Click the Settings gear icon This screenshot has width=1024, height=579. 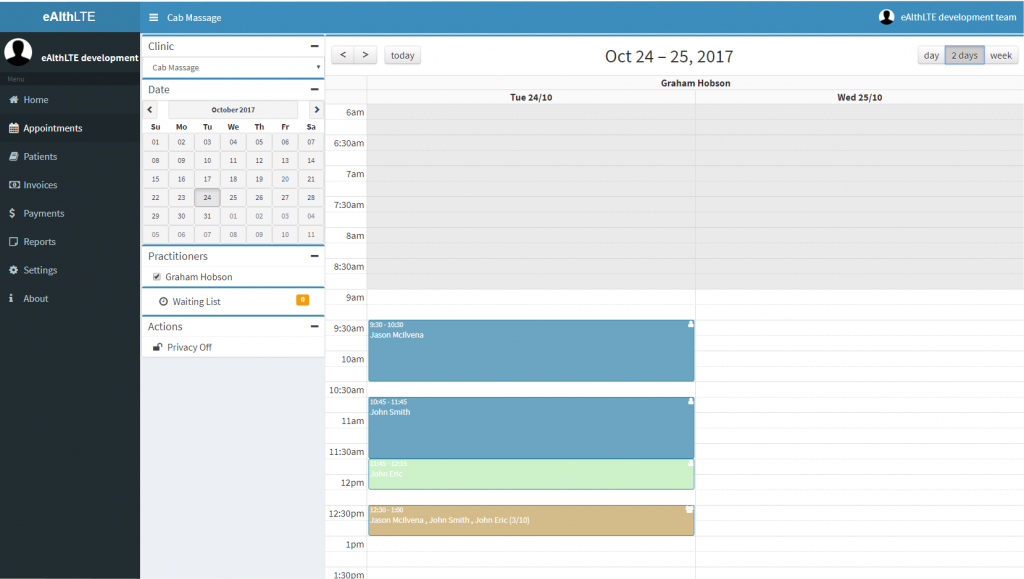tap(14, 270)
